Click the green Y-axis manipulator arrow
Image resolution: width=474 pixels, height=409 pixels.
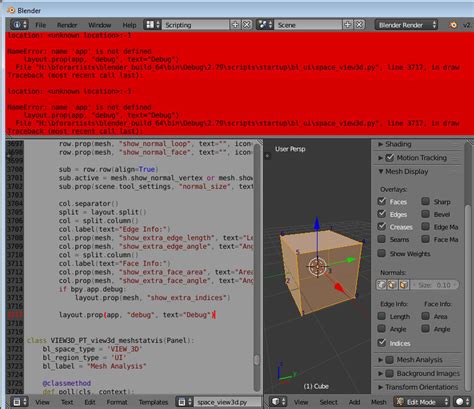click(350, 260)
